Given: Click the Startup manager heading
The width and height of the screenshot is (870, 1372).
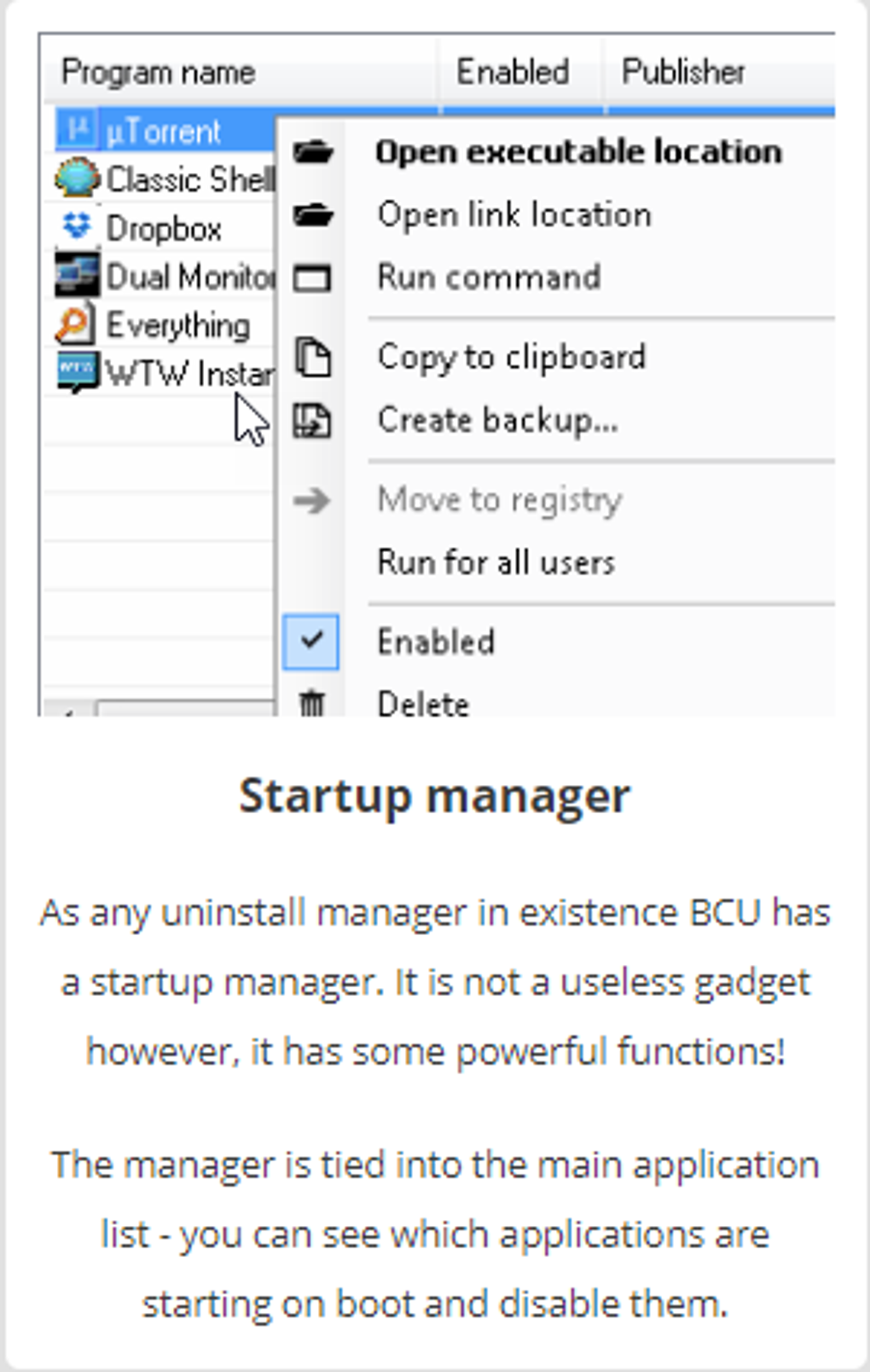Looking at the screenshot, I should tap(435, 796).
